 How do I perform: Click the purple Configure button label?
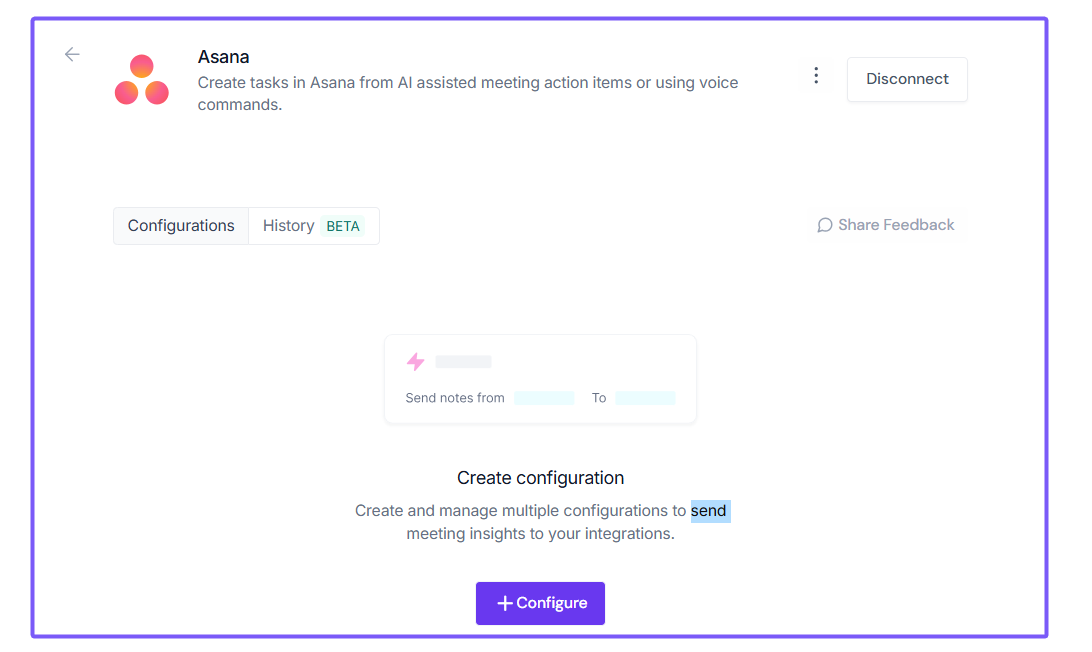pyautogui.click(x=552, y=603)
